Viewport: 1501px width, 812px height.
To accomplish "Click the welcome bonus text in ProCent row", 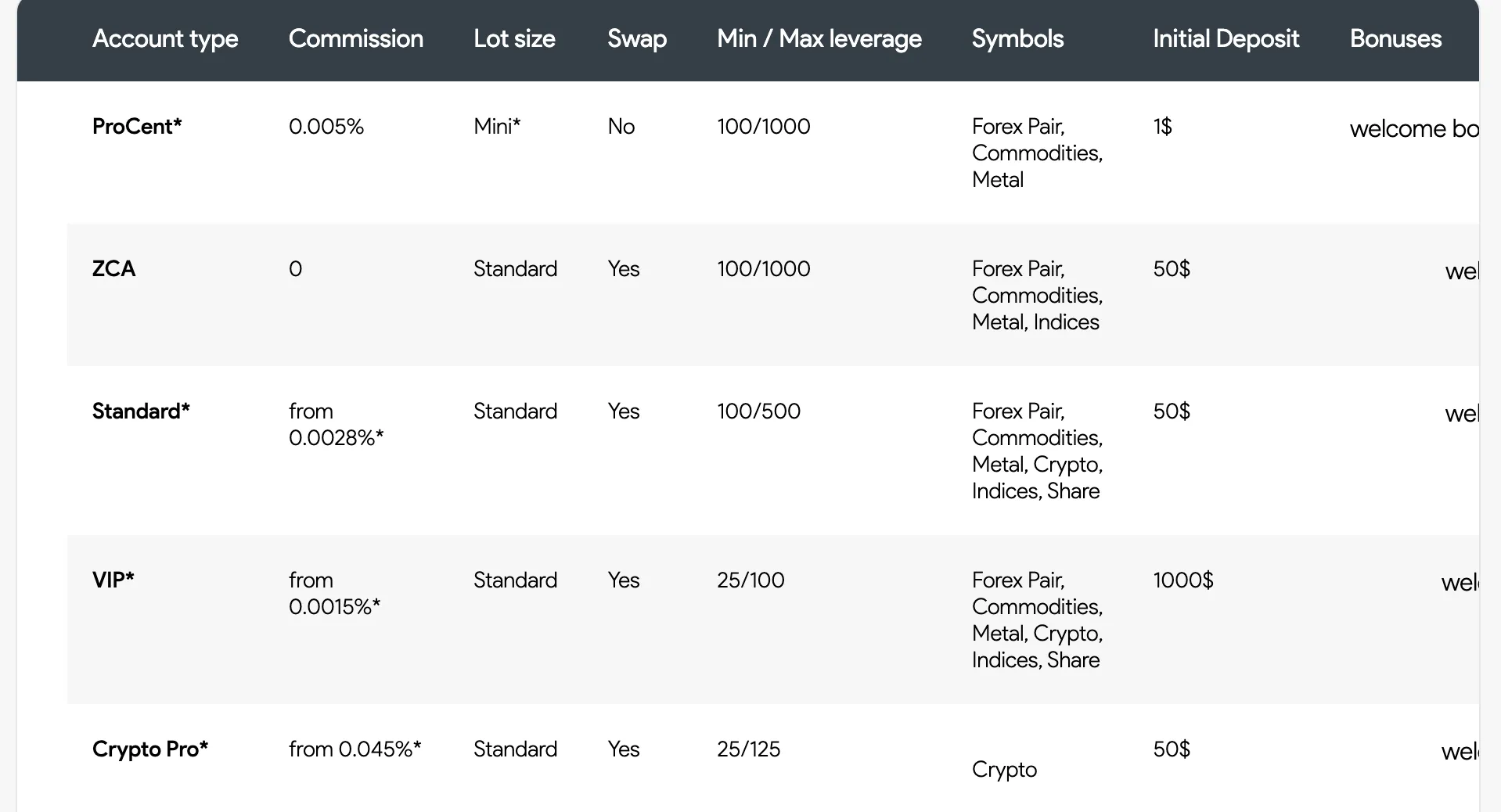I will coord(1414,128).
